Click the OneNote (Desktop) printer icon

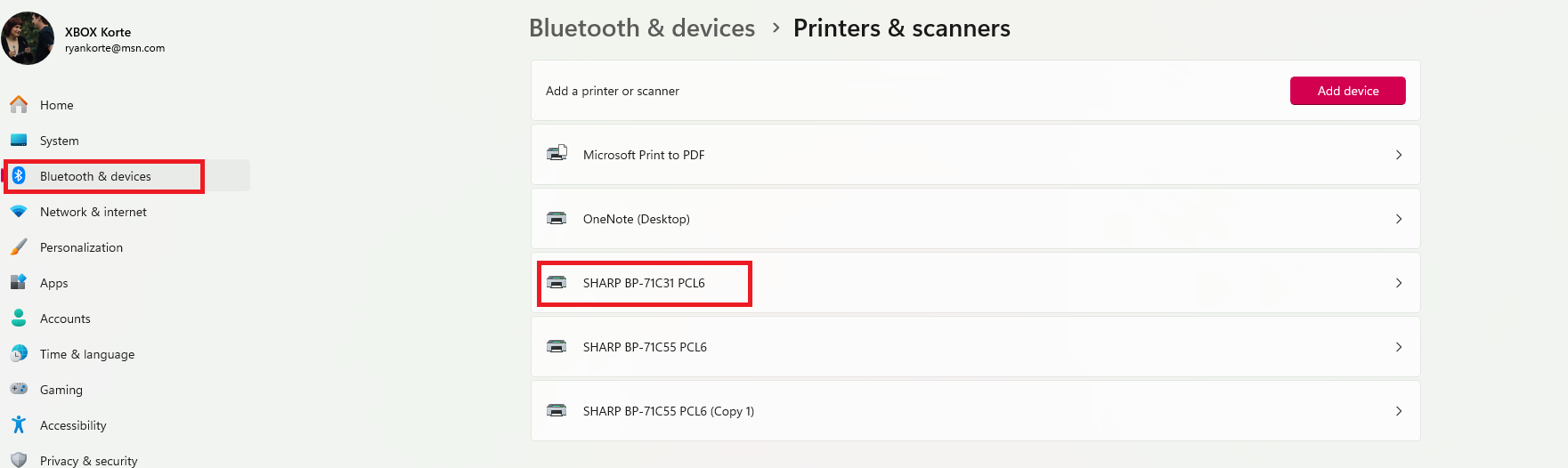557,219
